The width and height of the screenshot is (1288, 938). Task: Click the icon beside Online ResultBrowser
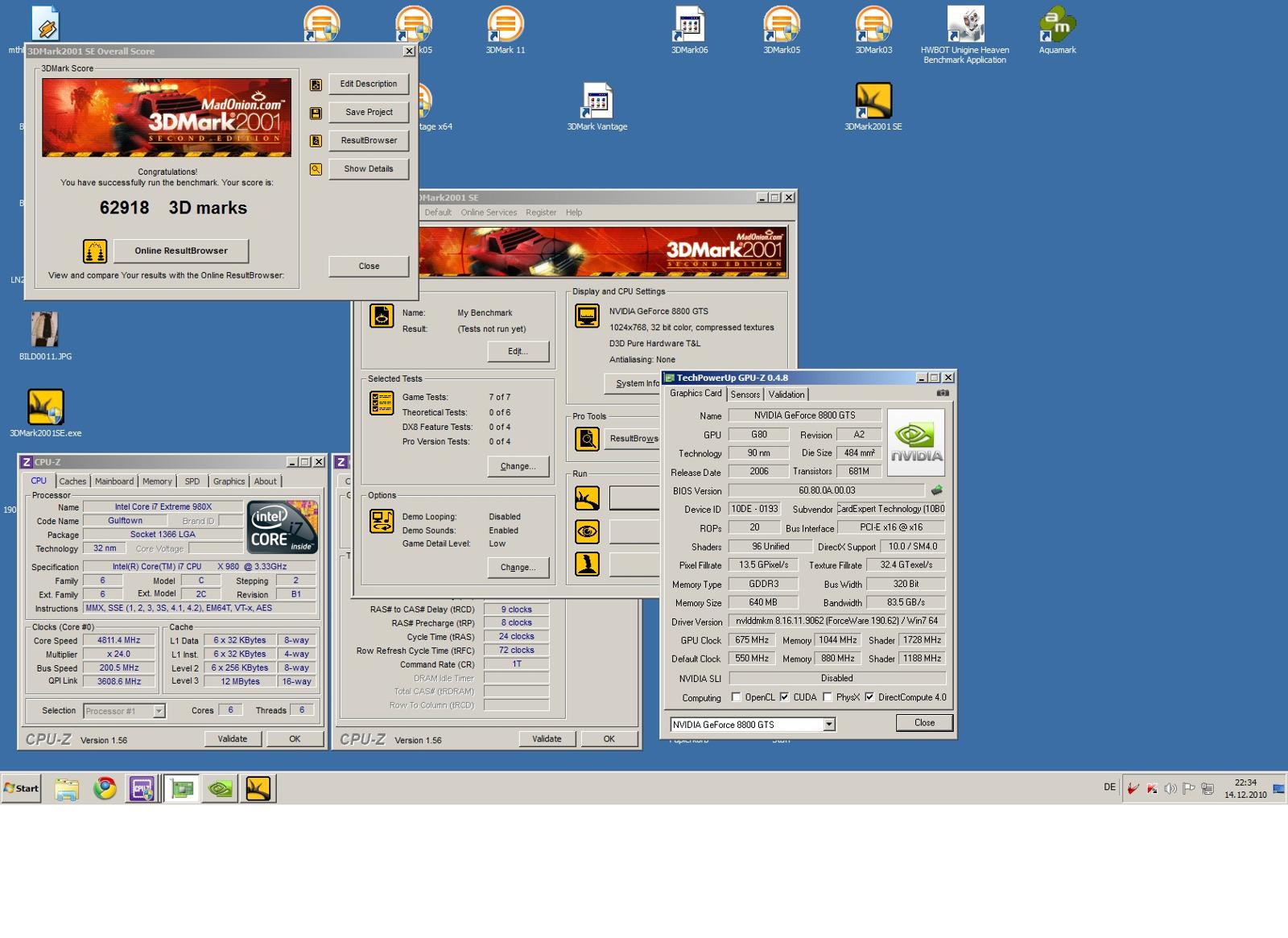[95, 251]
